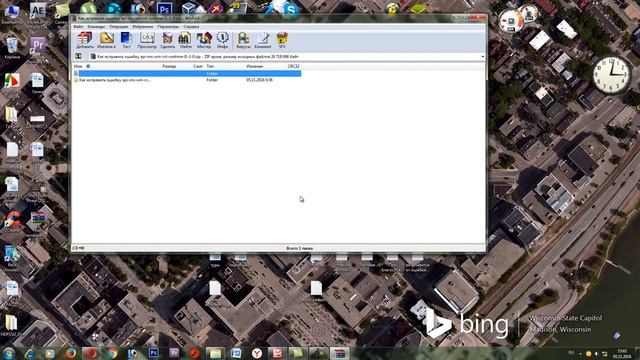Click the Вирусы (Virus scan) toolbar icon
640x360 pixels.
pos(243,40)
